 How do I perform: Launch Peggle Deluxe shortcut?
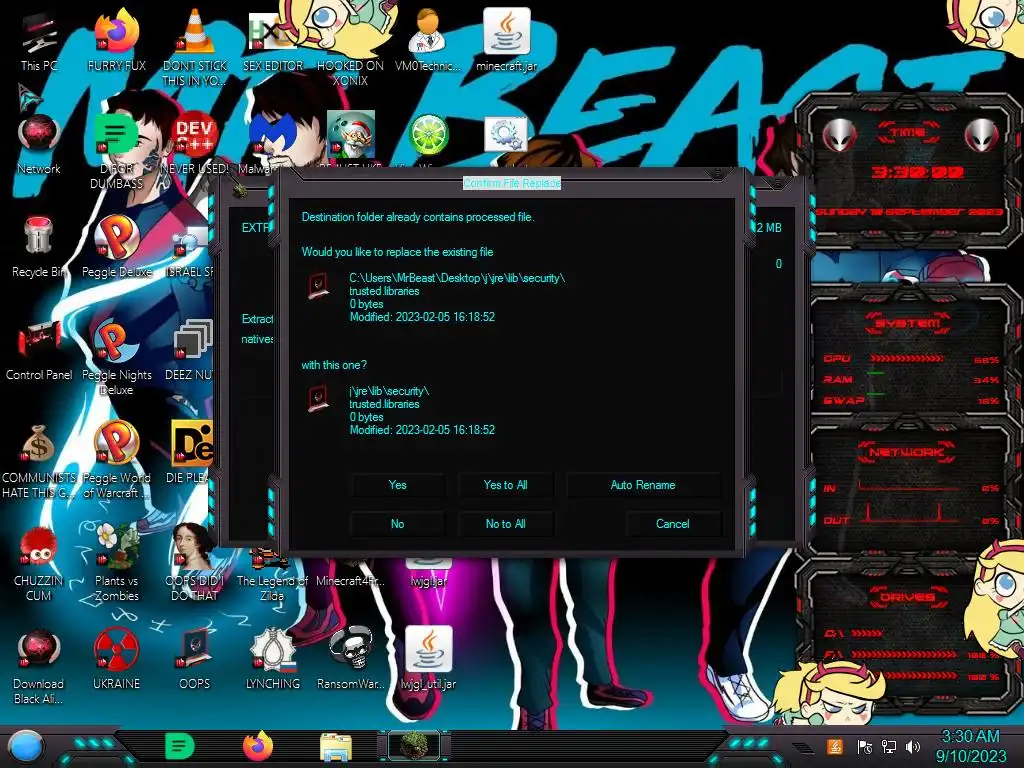pyautogui.click(x=117, y=247)
